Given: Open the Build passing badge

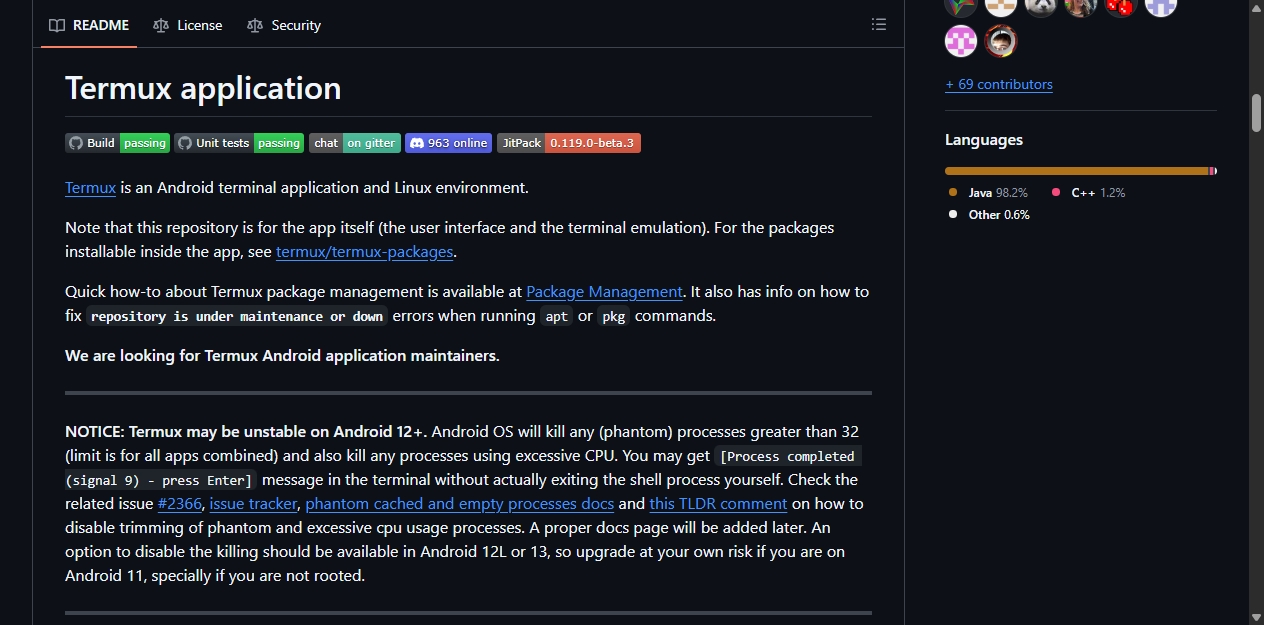Looking at the screenshot, I should pos(118,143).
